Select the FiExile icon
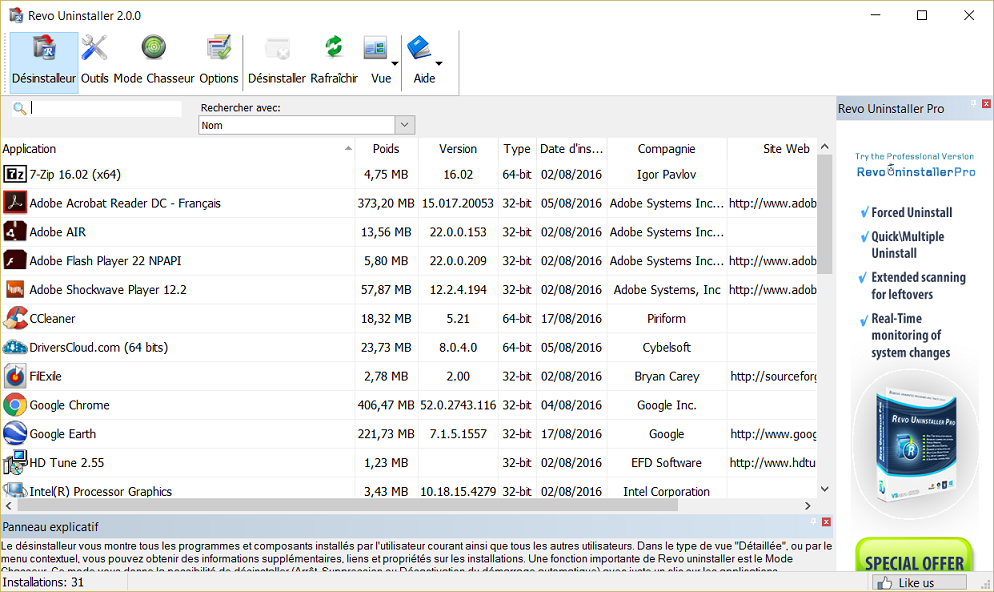The image size is (994, 592). click(x=15, y=376)
